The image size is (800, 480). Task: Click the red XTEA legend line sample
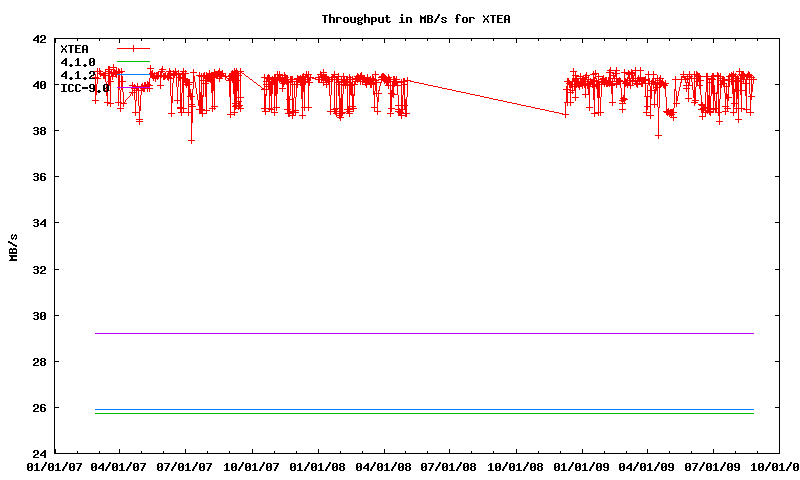coord(133,48)
